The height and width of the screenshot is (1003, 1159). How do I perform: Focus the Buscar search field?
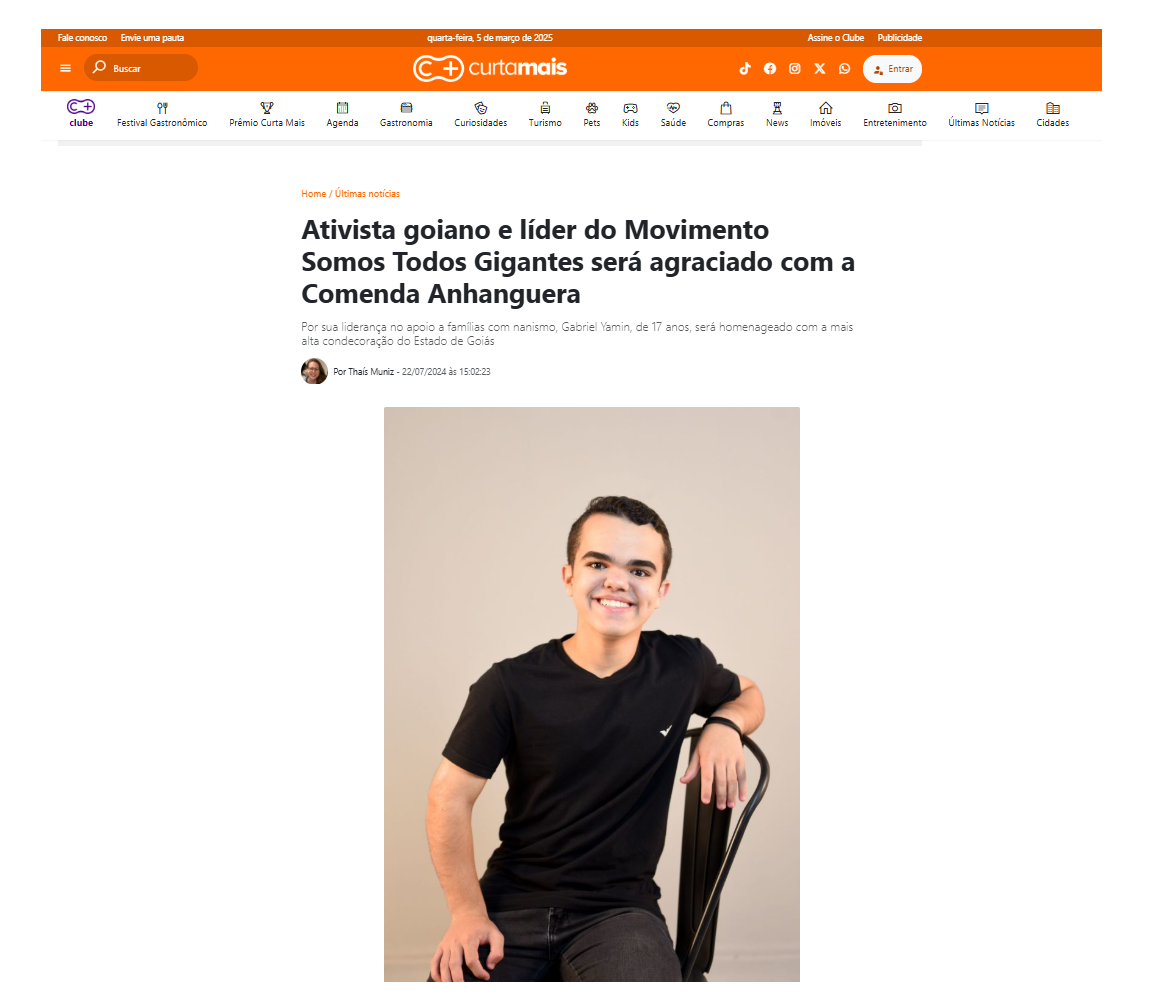click(141, 68)
